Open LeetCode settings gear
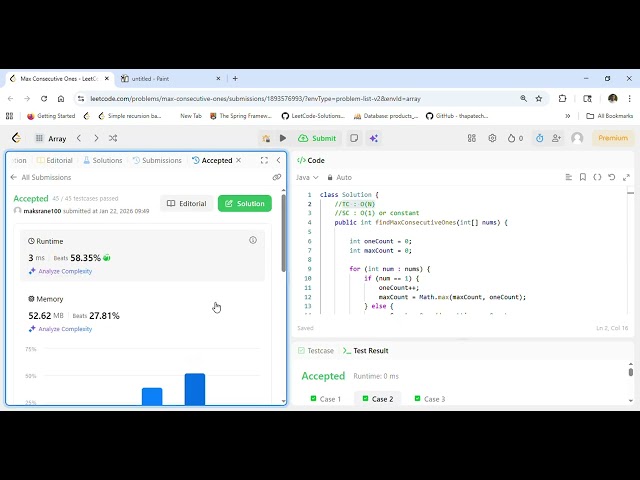640x480 pixels. pos(492,138)
